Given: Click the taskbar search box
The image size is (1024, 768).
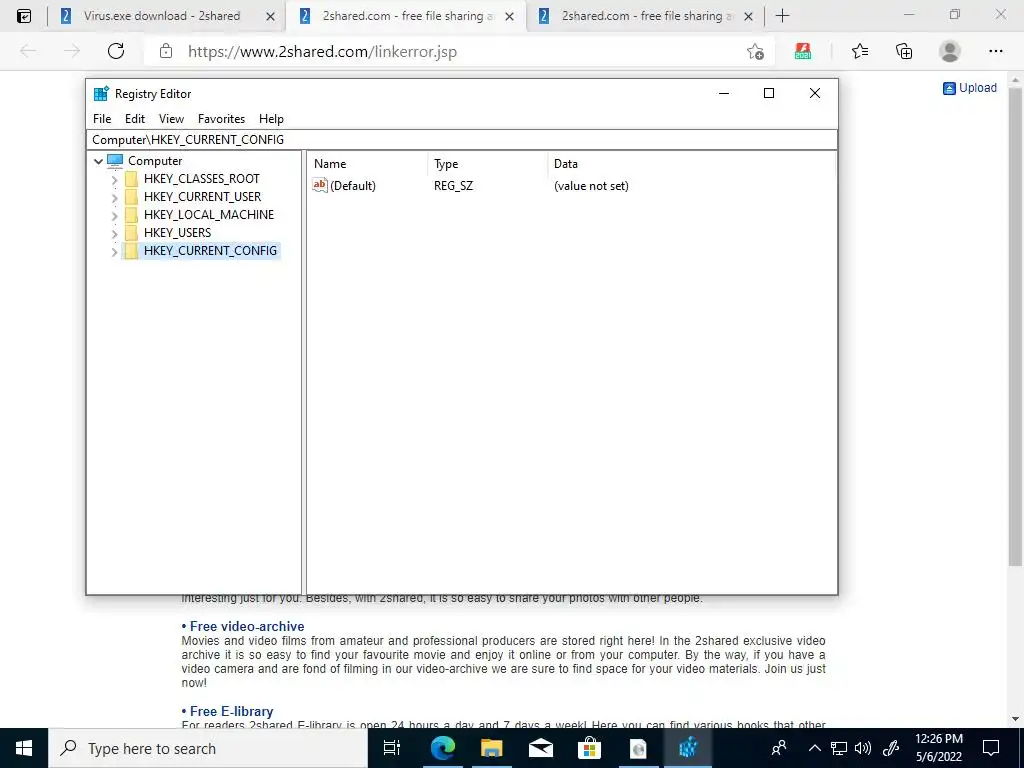Looking at the screenshot, I should coord(208,748).
